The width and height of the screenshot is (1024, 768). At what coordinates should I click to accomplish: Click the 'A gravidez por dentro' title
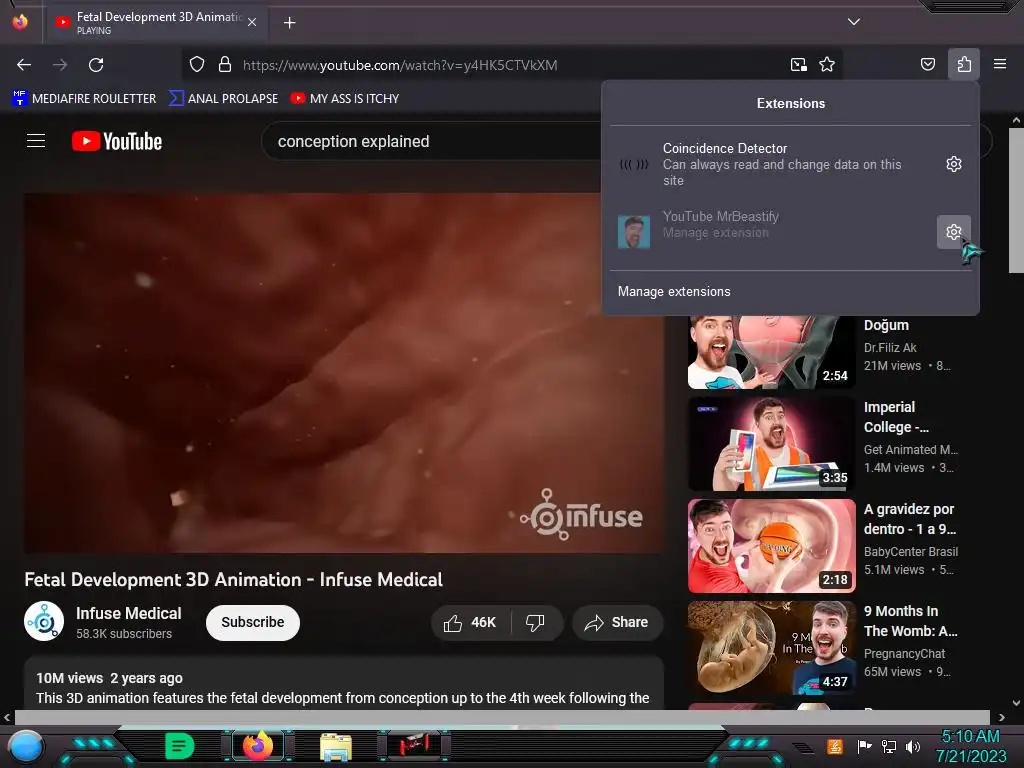tap(909, 519)
